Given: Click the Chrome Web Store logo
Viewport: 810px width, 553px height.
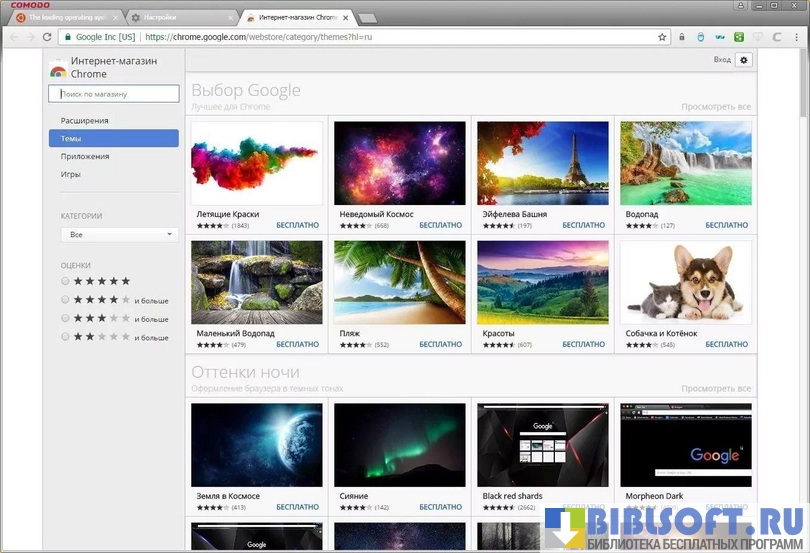Looking at the screenshot, I should pyautogui.click(x=58, y=68).
